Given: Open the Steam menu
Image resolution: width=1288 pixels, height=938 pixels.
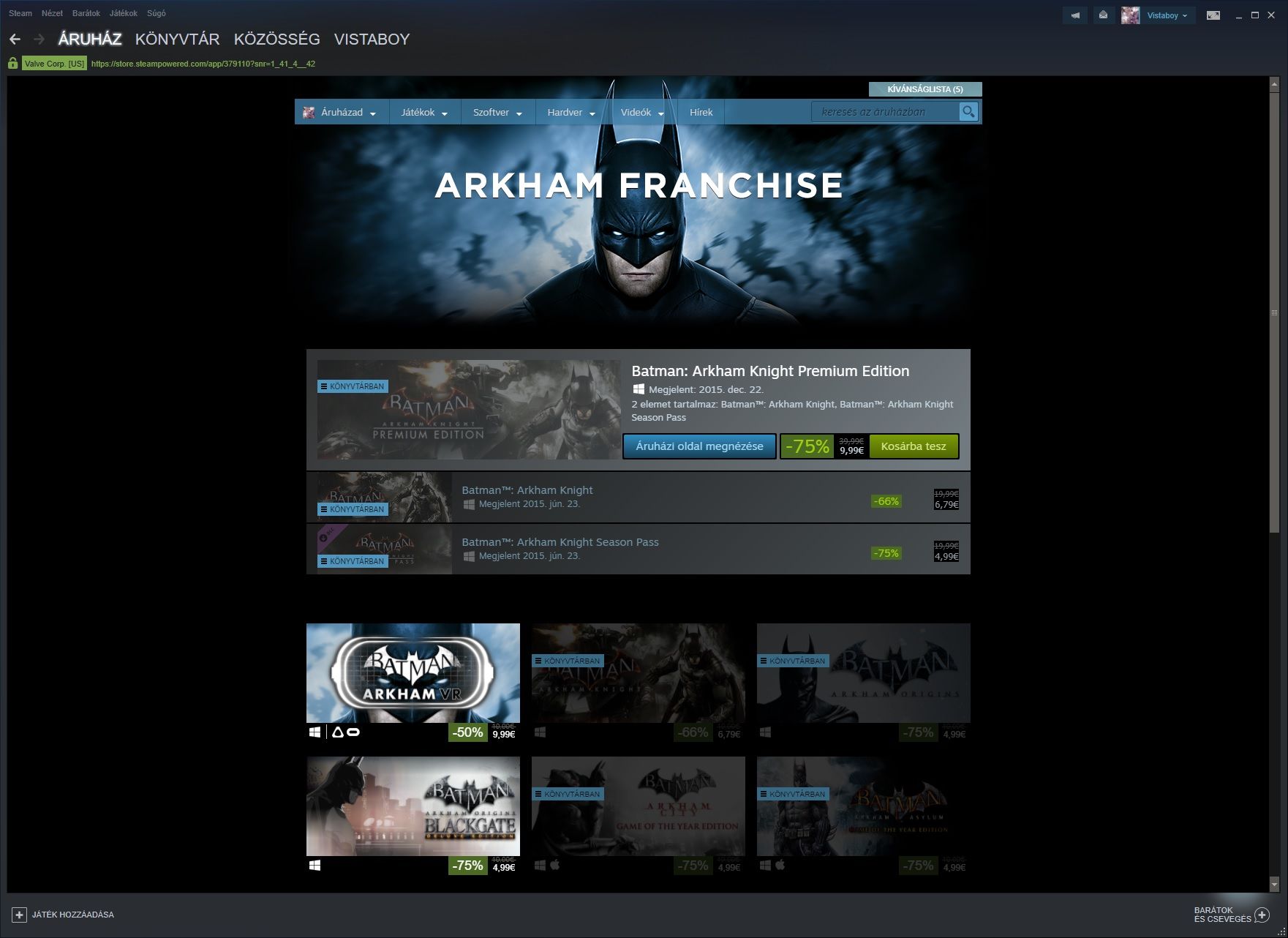Looking at the screenshot, I should (20, 13).
